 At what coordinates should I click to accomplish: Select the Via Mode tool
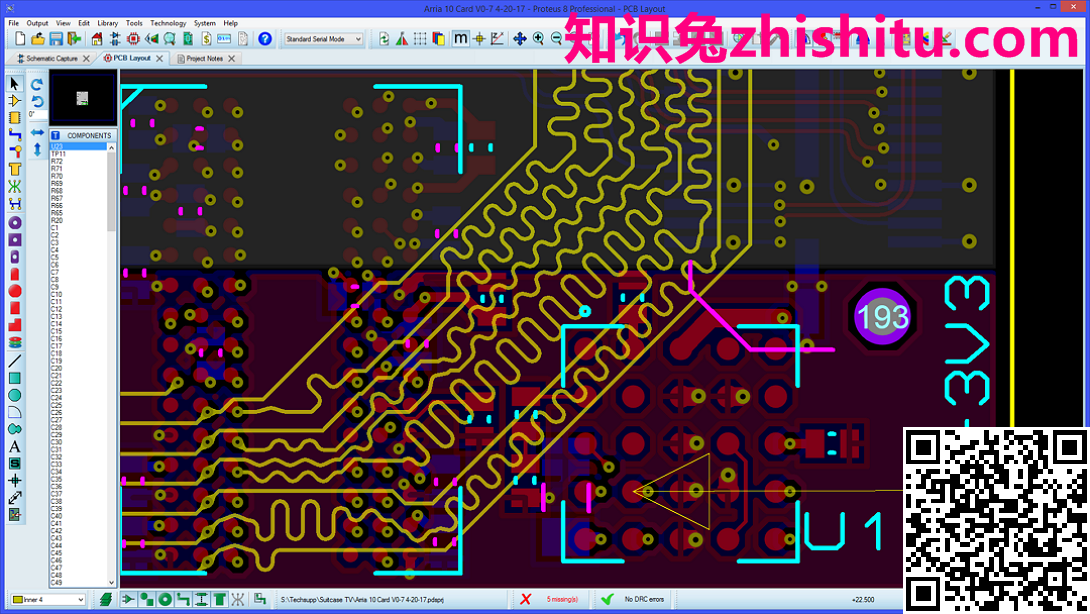14,151
